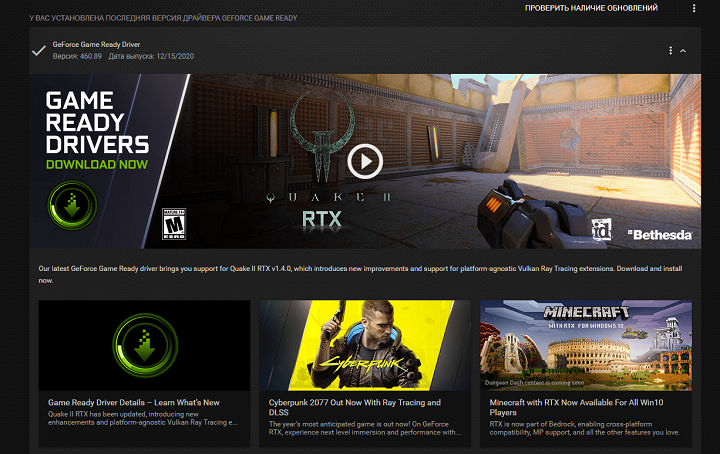Screen dimensions: 720x454
Task: Open the Game Ready Driver Details thumbnail
Action: tap(144, 345)
